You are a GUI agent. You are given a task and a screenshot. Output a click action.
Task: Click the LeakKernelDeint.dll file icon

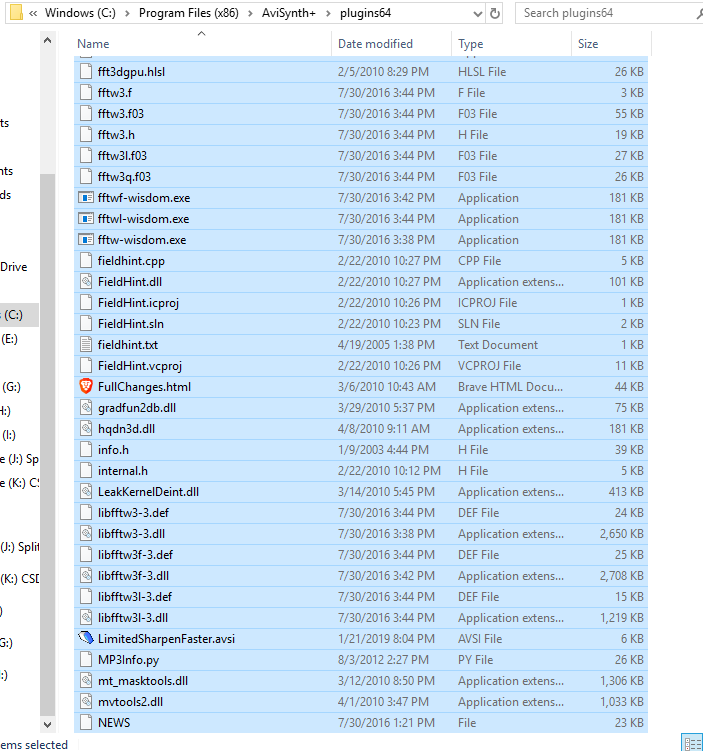pos(86,491)
